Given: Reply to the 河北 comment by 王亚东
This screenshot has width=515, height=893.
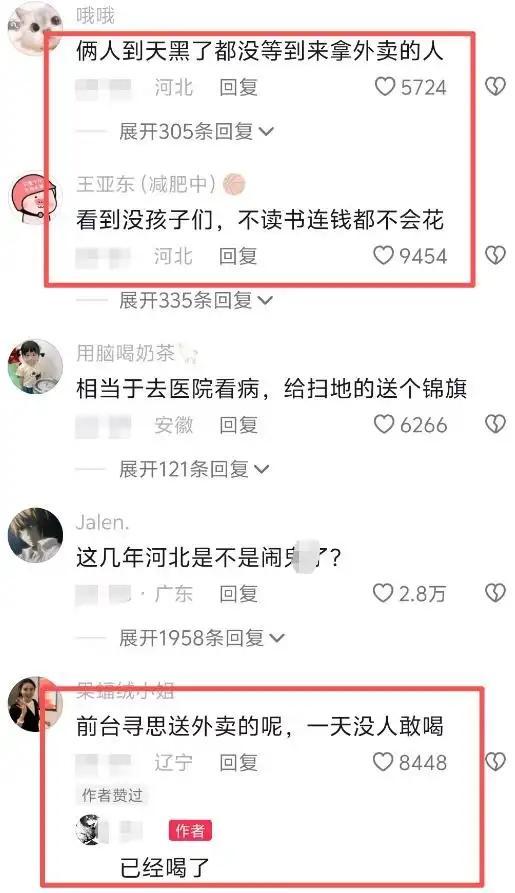Looking at the screenshot, I should click(x=239, y=256).
